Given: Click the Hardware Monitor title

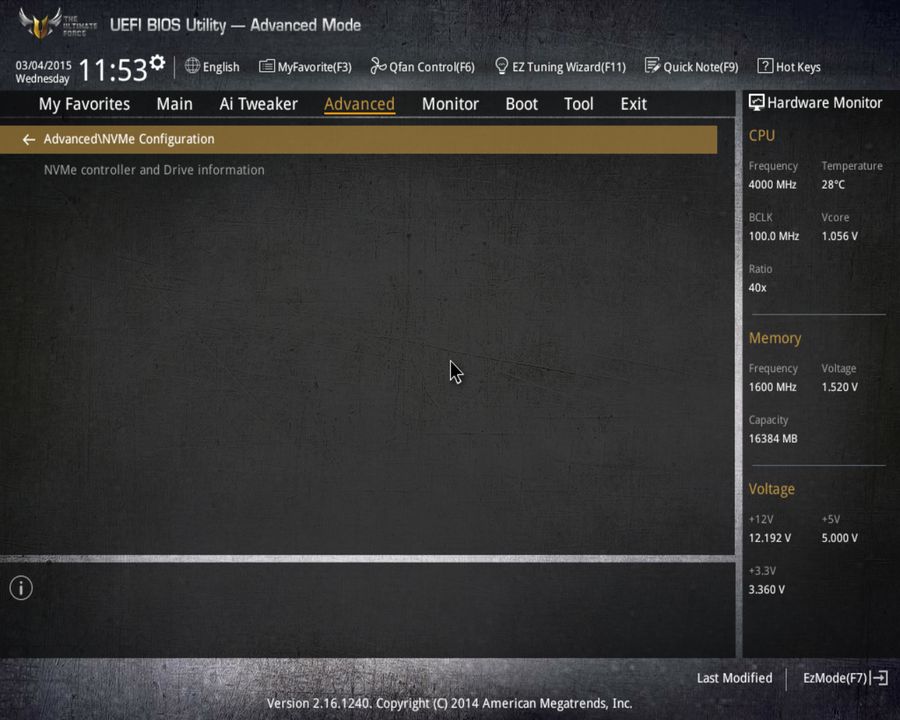Looking at the screenshot, I should pos(824,103).
